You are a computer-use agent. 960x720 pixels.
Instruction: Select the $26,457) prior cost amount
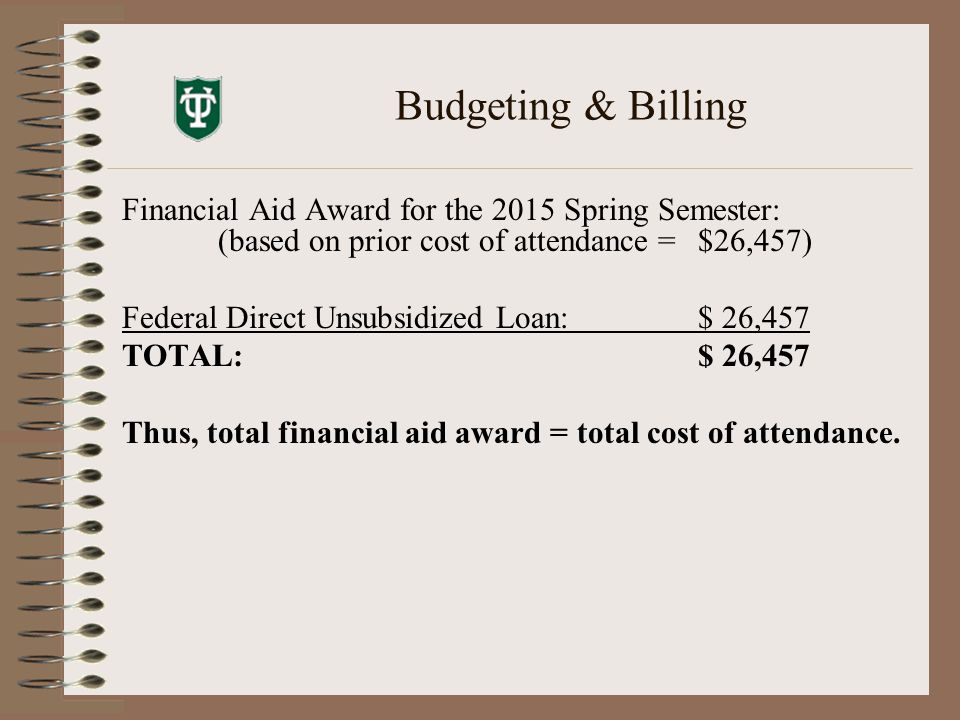tap(755, 241)
